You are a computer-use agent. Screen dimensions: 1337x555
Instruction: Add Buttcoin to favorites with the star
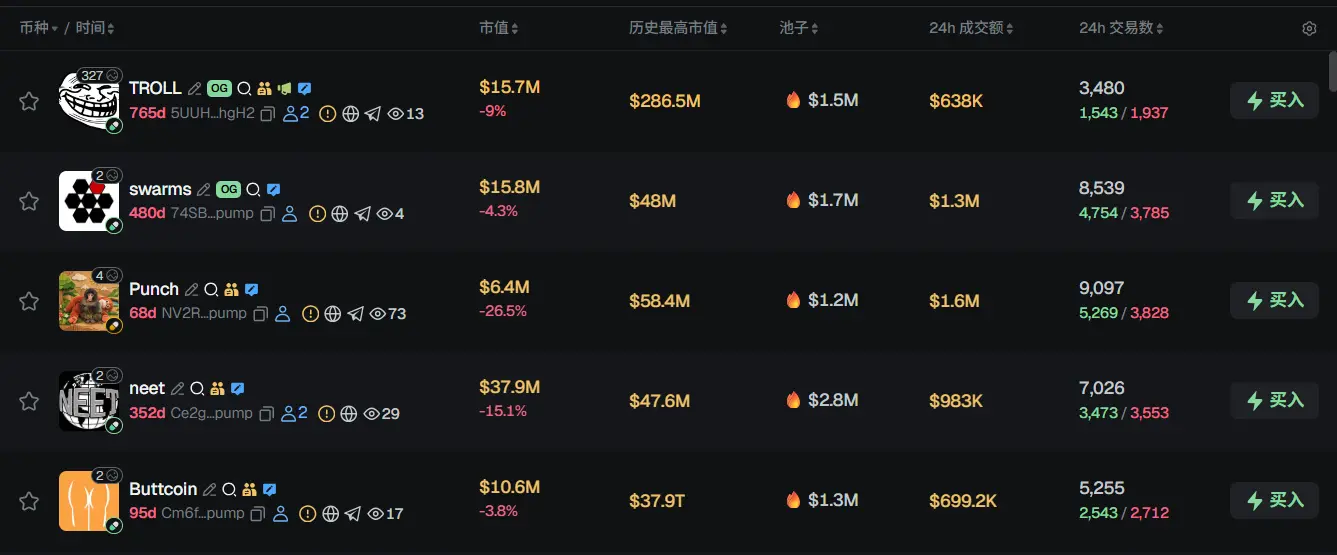pyautogui.click(x=29, y=501)
